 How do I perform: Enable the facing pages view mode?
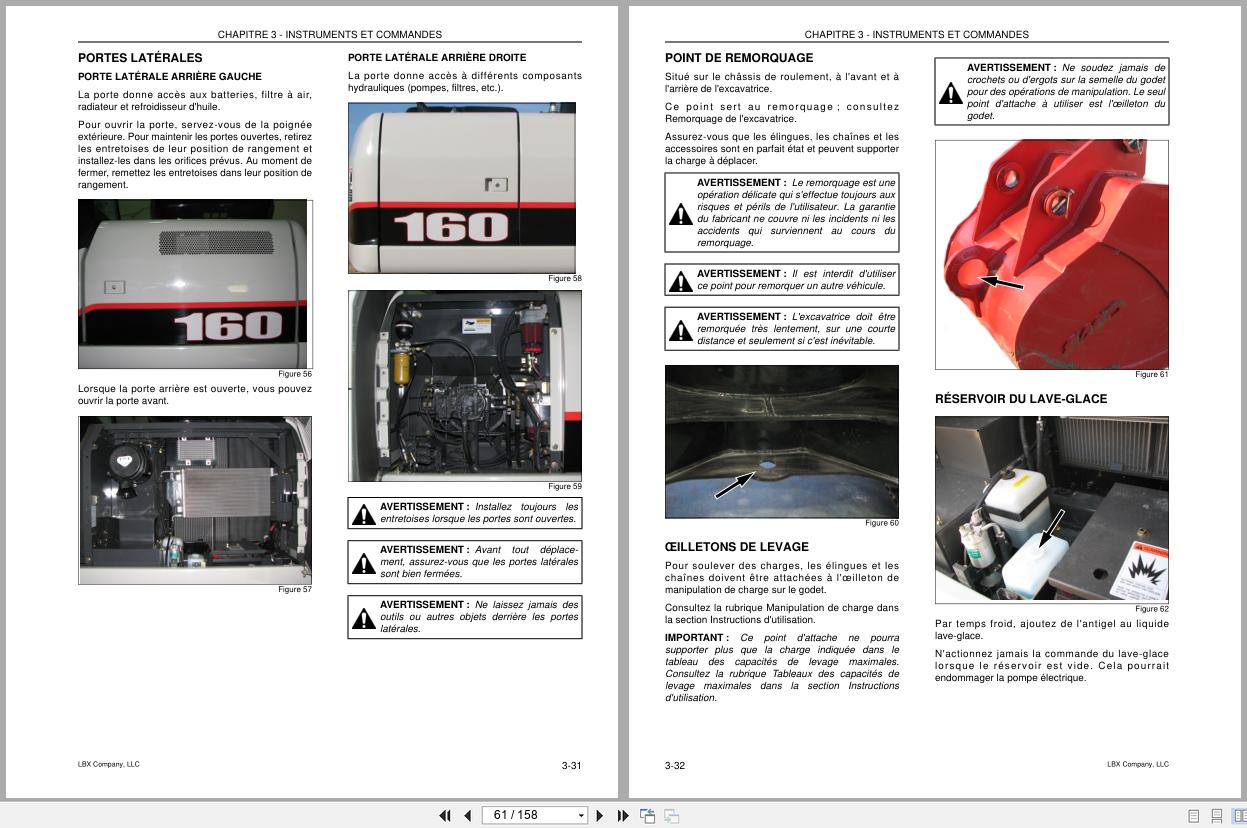(x=1239, y=816)
